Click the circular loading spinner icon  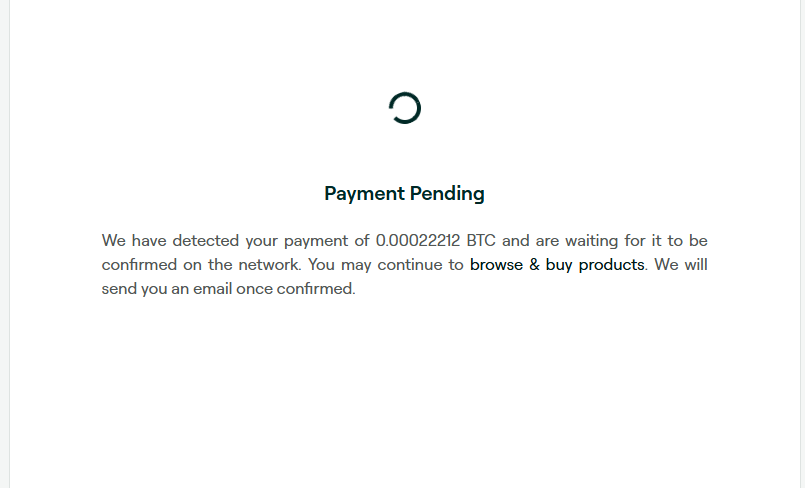point(405,108)
